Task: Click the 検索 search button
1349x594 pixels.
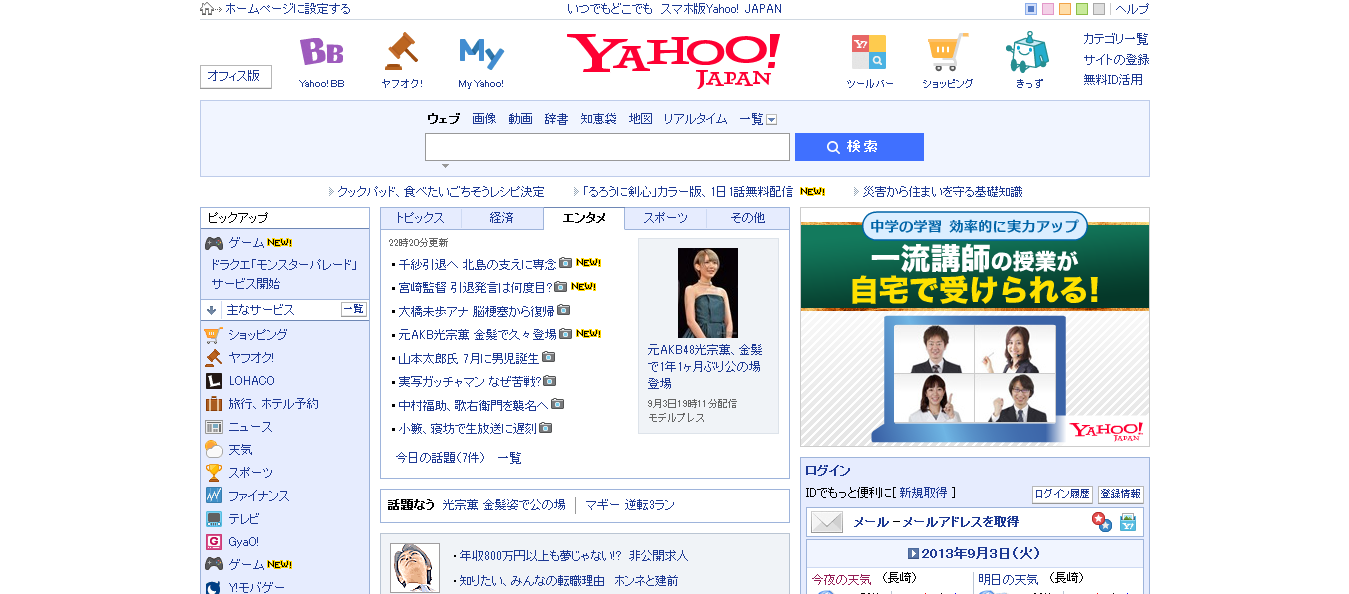Action: [859, 147]
